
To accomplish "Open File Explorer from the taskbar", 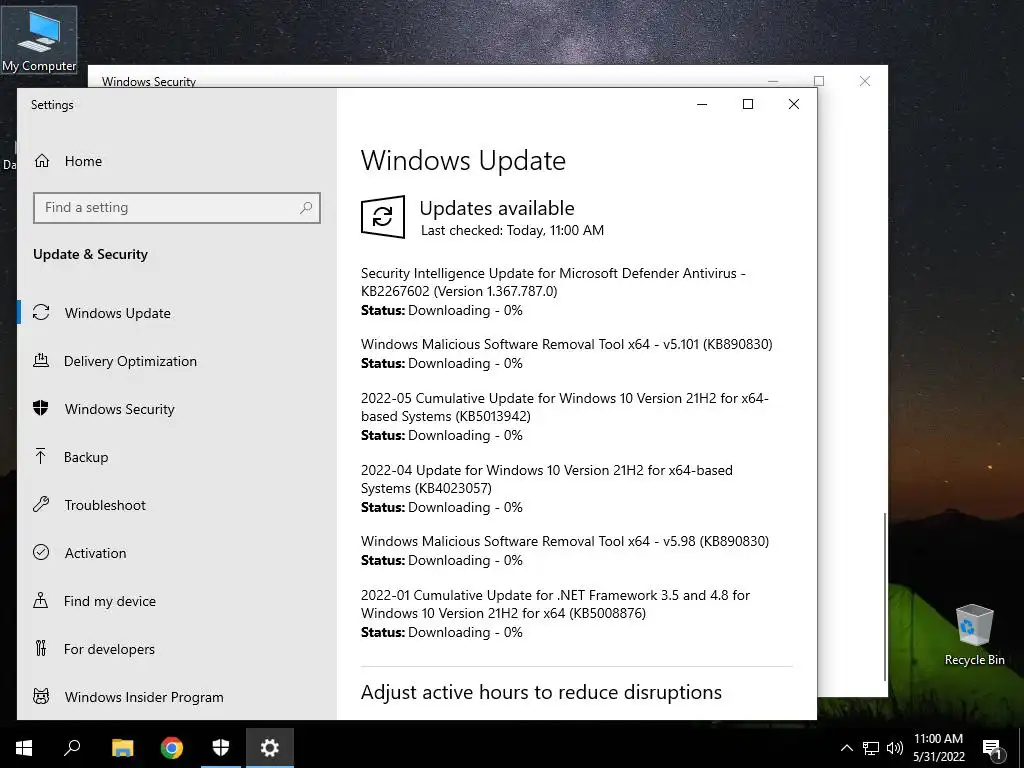I will 122,748.
